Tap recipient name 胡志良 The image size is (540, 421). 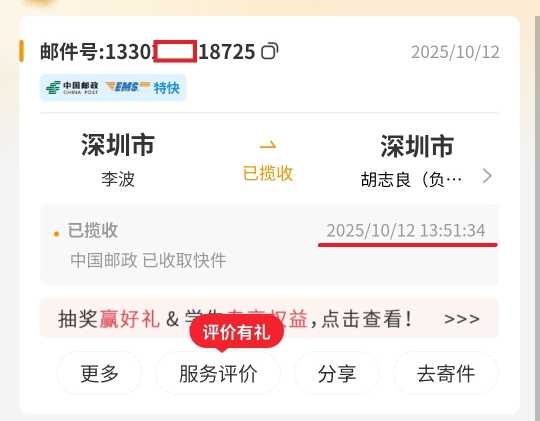386,179
